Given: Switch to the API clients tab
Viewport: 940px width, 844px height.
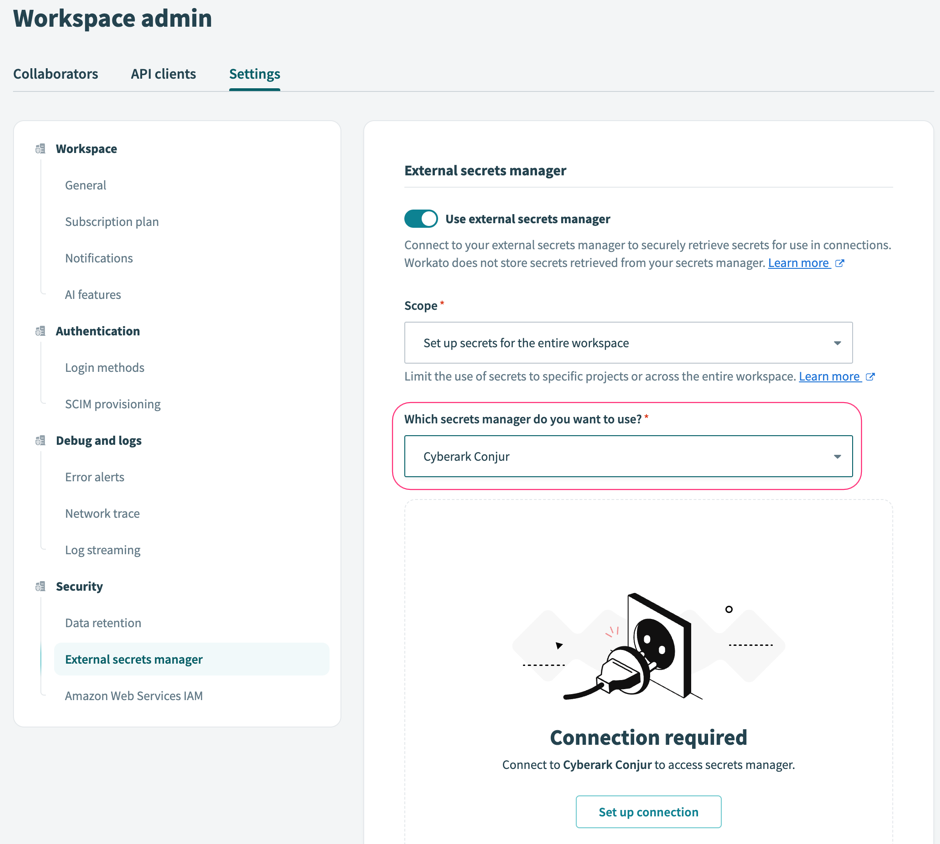Looking at the screenshot, I should [x=163, y=74].
